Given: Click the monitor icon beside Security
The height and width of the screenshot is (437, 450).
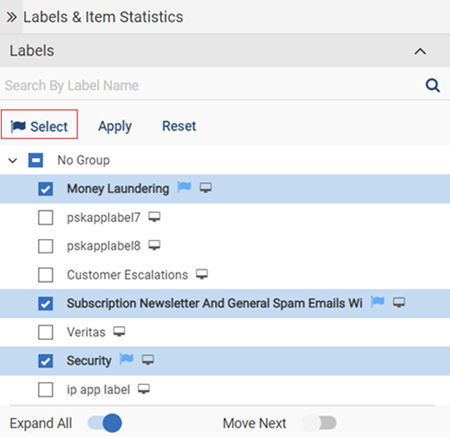Looking at the screenshot, I should click(148, 360).
